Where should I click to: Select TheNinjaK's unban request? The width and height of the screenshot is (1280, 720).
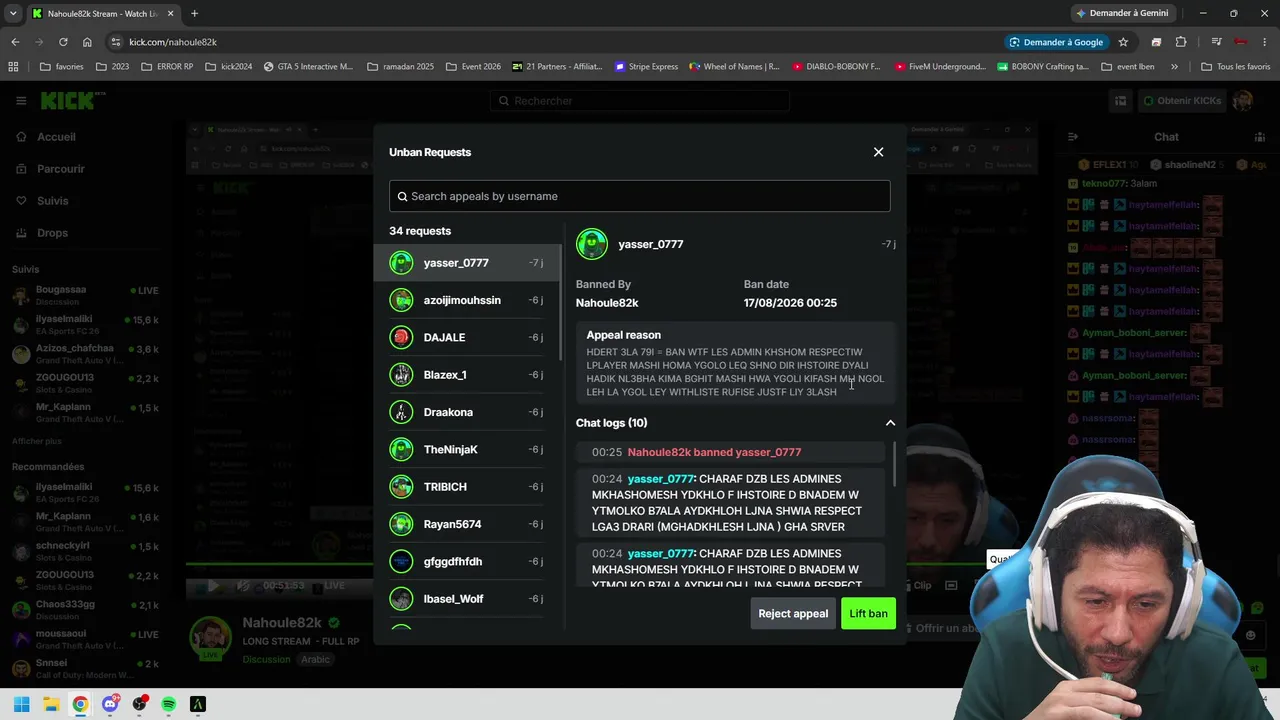tap(469, 449)
